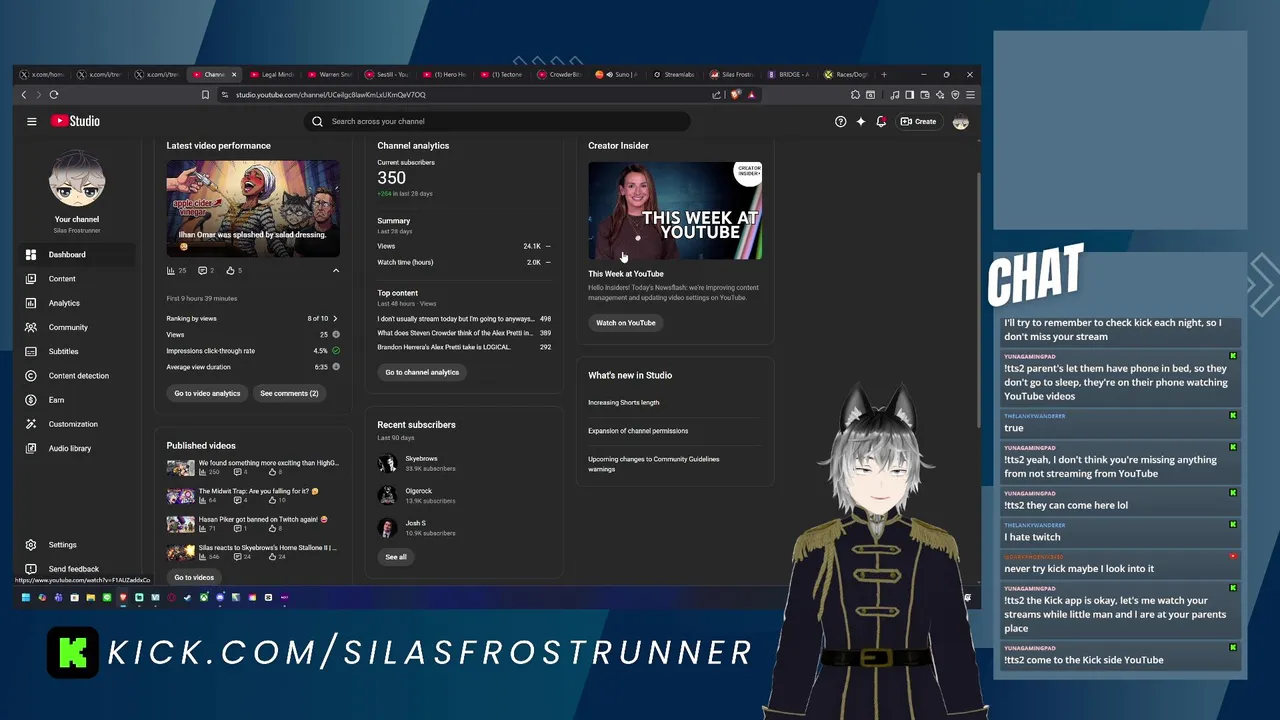Click the Earn dollar icon
This screenshot has height=720, width=1280.
[x=31, y=400]
